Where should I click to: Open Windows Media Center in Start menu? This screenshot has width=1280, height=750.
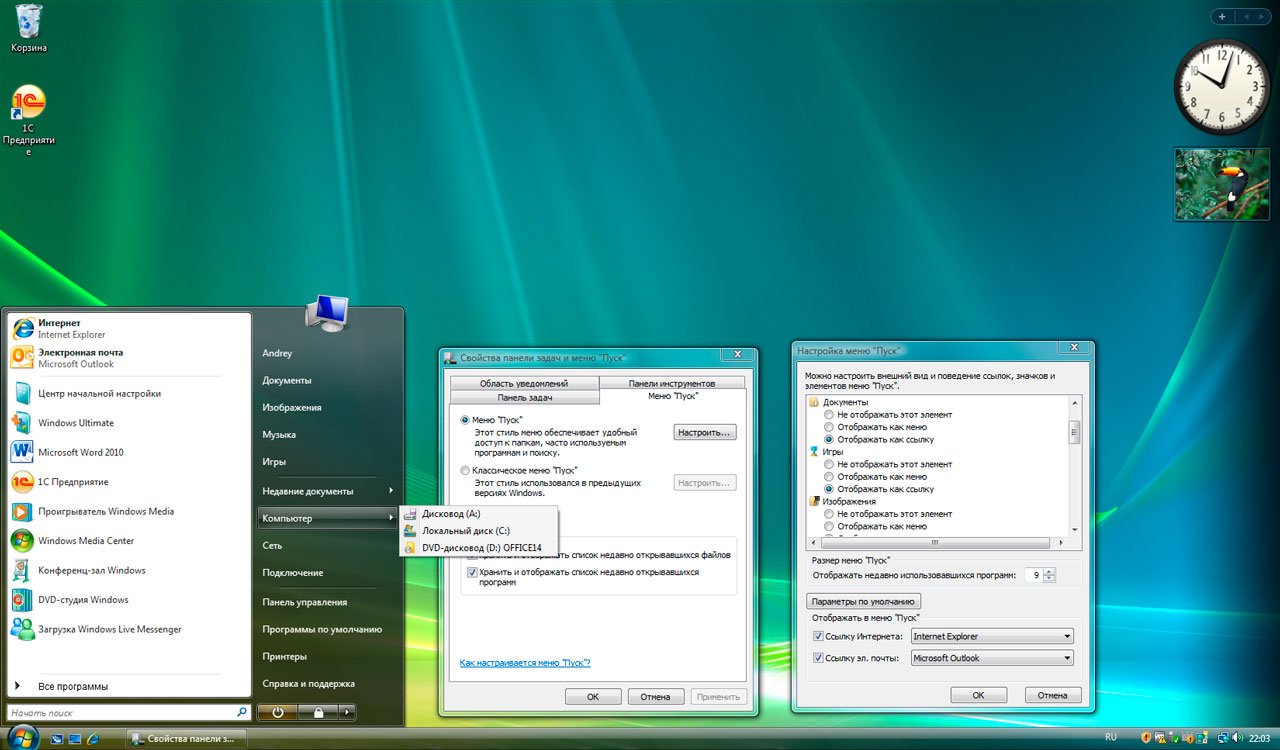(x=85, y=541)
